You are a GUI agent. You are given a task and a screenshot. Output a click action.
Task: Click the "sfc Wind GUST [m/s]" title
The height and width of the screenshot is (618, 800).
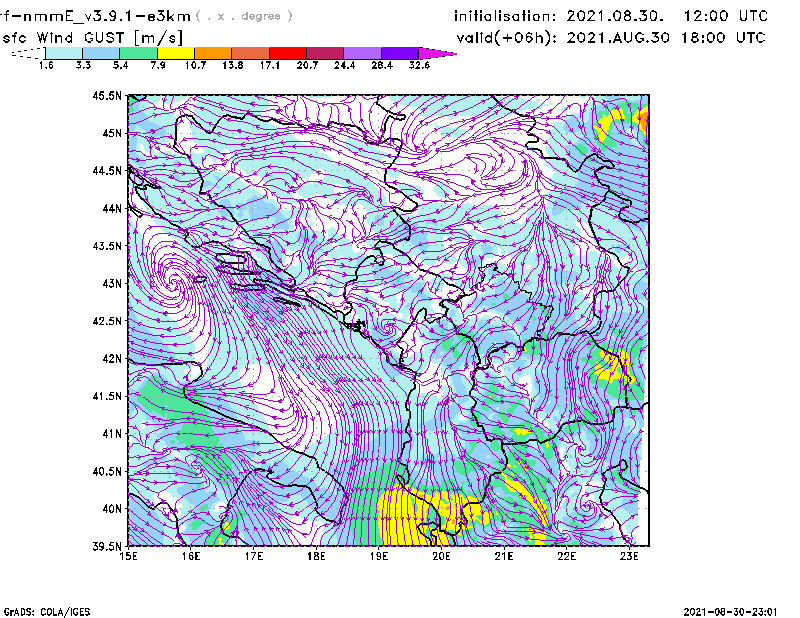[92, 38]
